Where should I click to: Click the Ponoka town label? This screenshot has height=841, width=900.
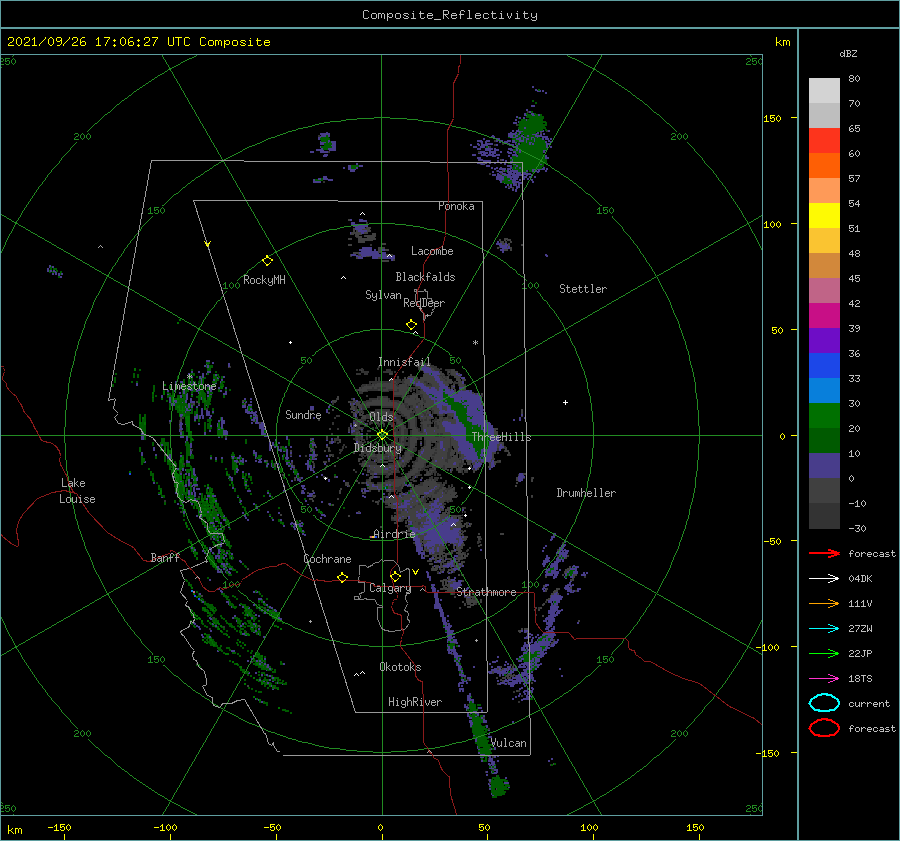click(456, 207)
